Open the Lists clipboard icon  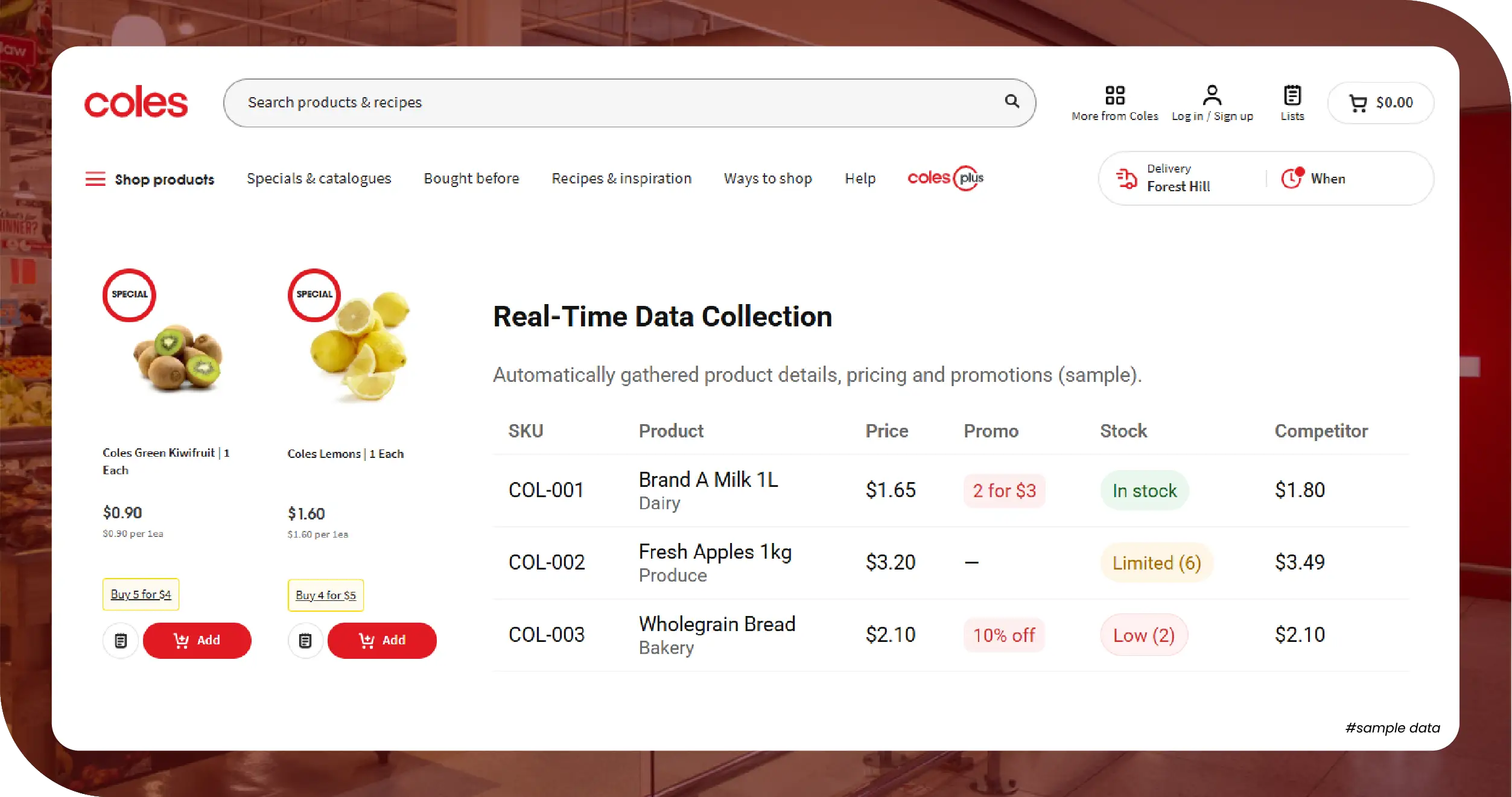coord(1292,95)
